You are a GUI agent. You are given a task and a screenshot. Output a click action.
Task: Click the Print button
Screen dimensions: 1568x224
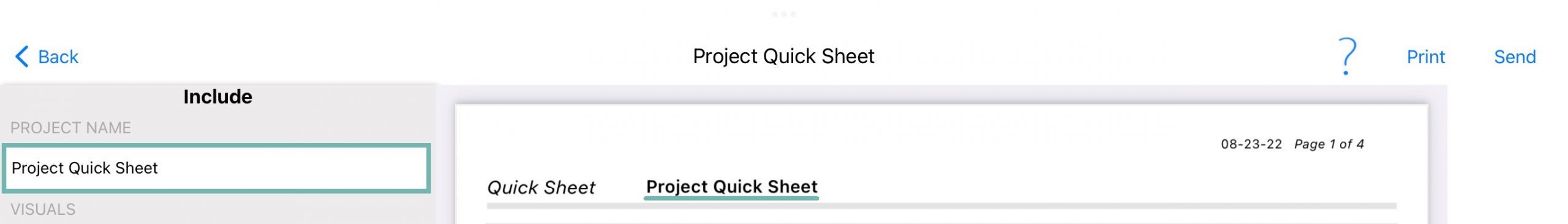(1425, 57)
